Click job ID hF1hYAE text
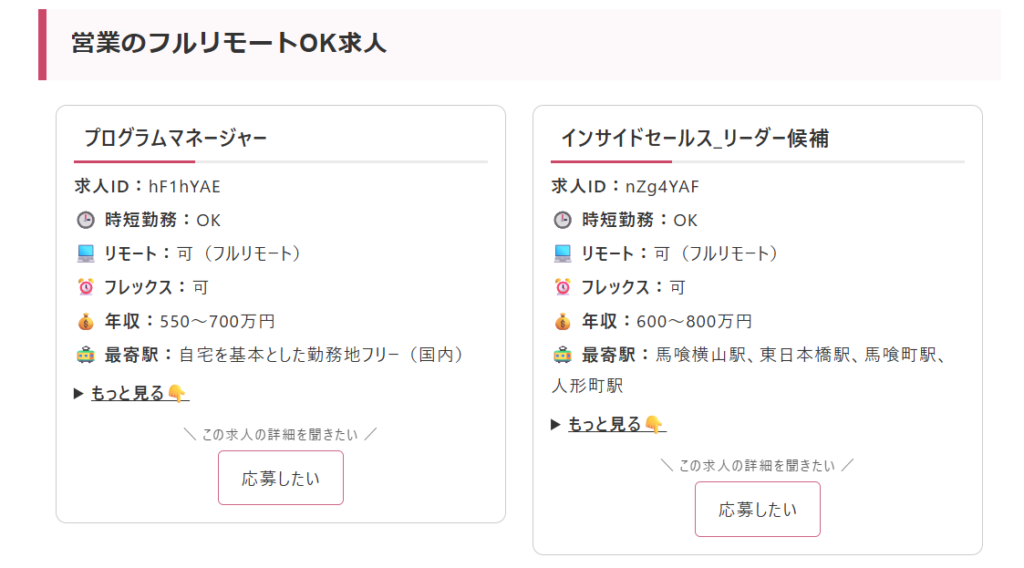Screen dimensions: 1024x568 [x=184, y=186]
